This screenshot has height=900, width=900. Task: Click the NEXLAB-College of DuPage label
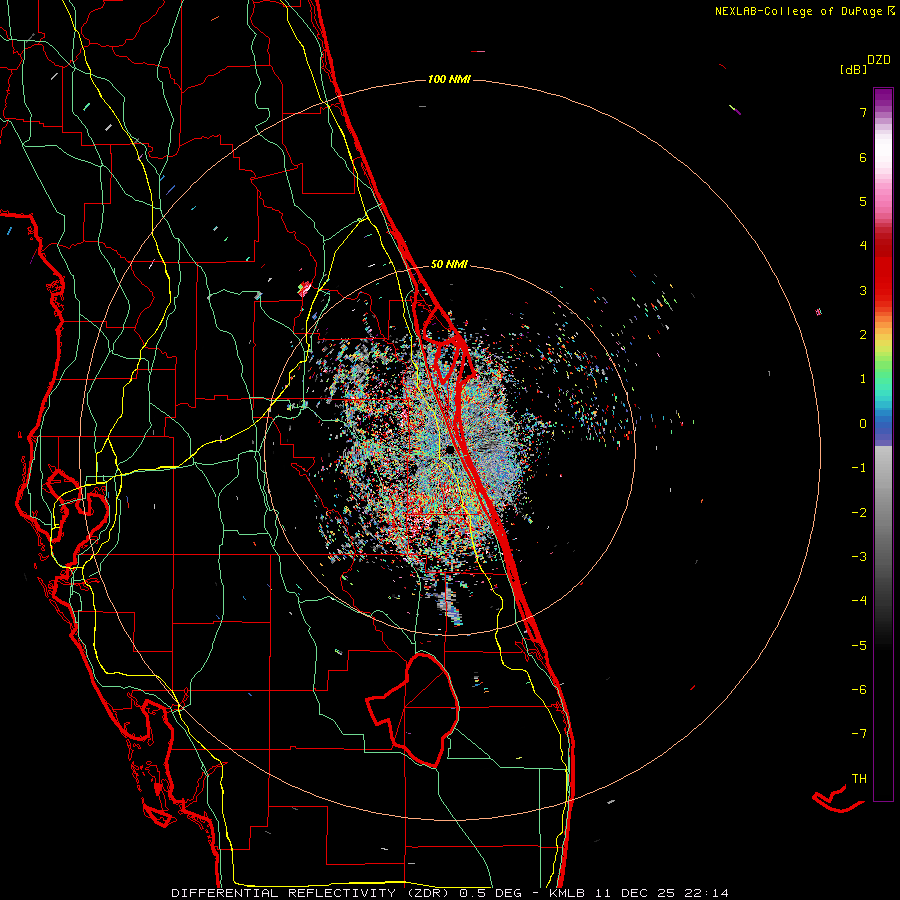798,11
